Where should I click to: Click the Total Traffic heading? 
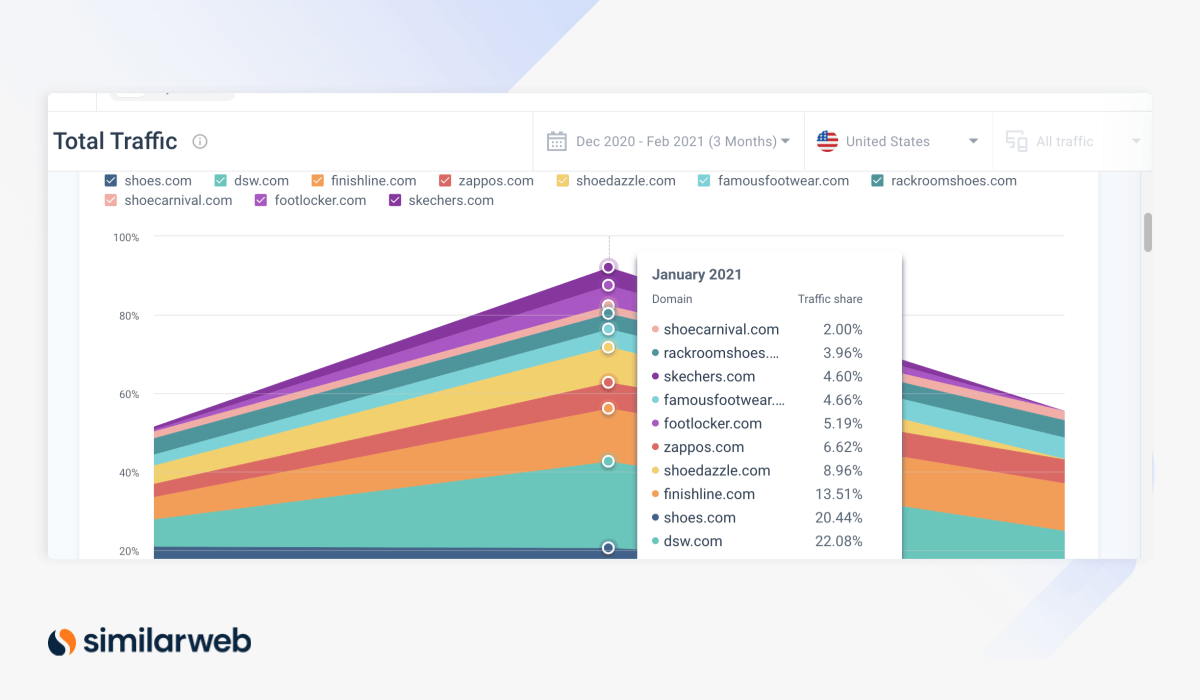(x=115, y=141)
